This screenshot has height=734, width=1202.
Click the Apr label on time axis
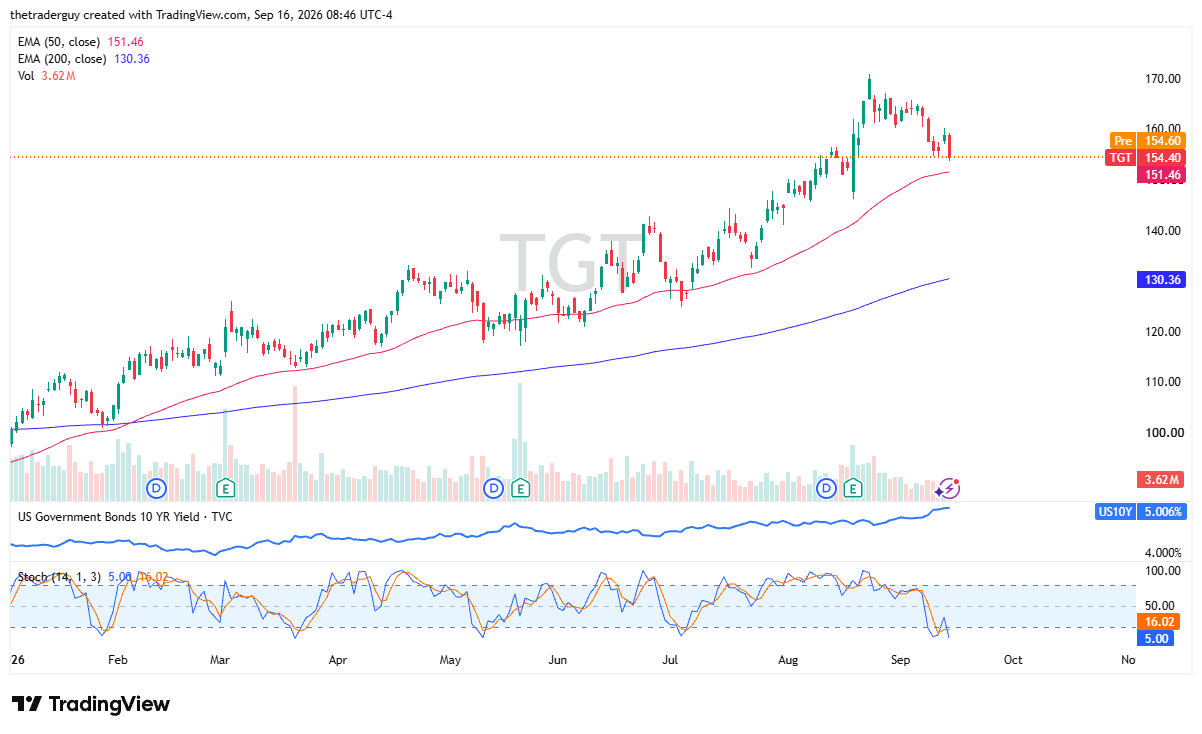(337, 660)
